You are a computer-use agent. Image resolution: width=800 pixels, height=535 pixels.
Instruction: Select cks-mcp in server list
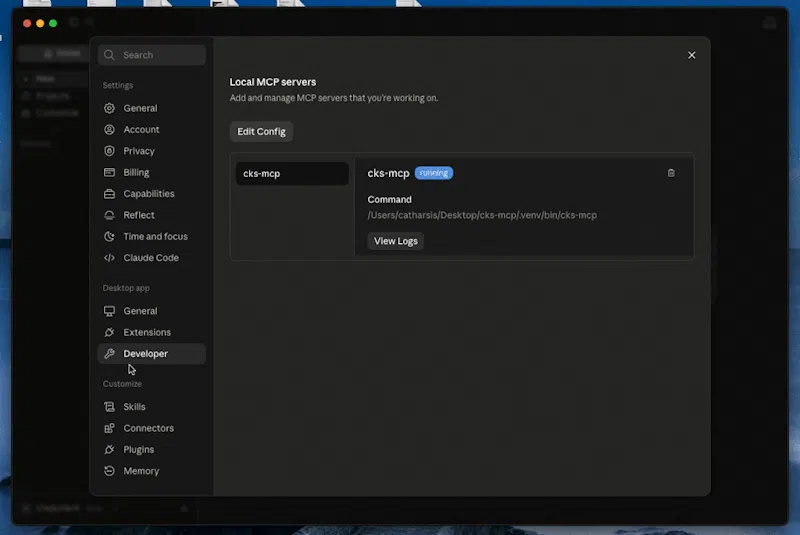292,173
